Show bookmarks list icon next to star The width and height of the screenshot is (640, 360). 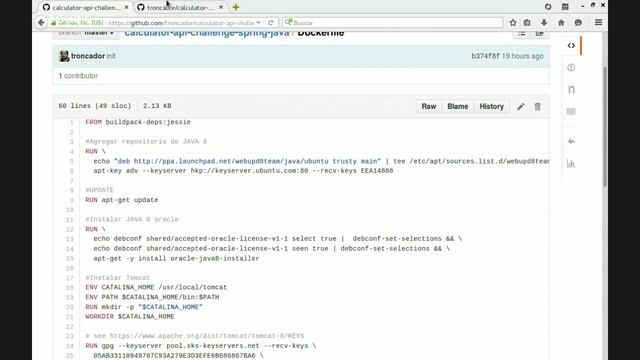[527, 23]
